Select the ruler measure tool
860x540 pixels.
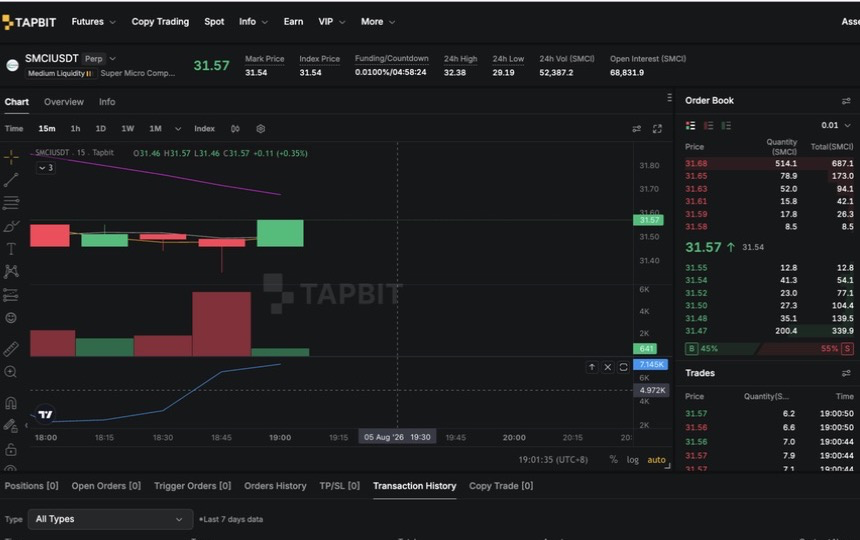click(11, 349)
